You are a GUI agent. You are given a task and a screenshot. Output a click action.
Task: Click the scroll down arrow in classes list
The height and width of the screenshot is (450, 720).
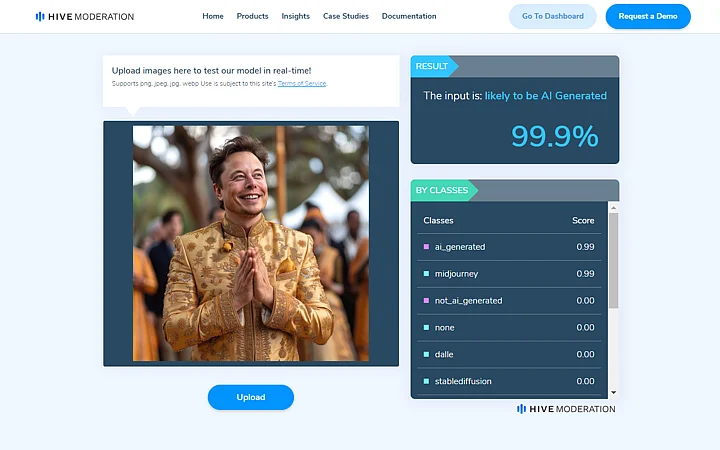click(613, 393)
